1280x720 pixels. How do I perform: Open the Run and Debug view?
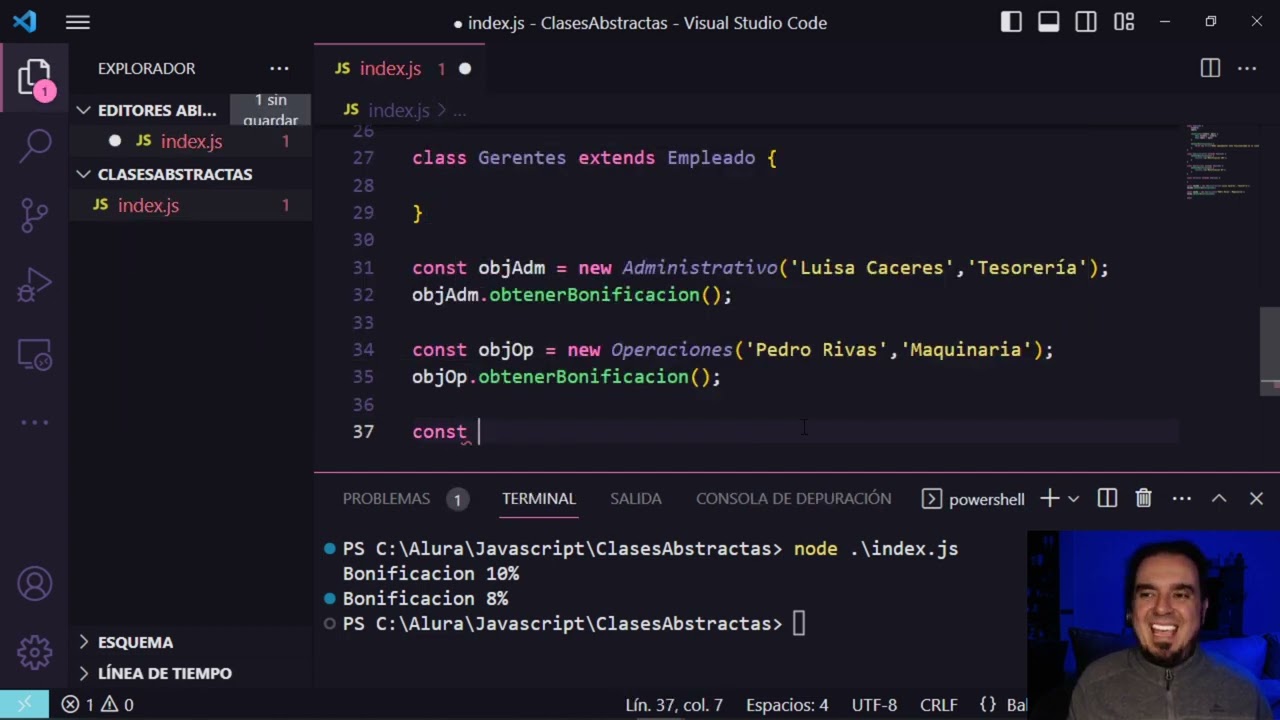pos(35,284)
